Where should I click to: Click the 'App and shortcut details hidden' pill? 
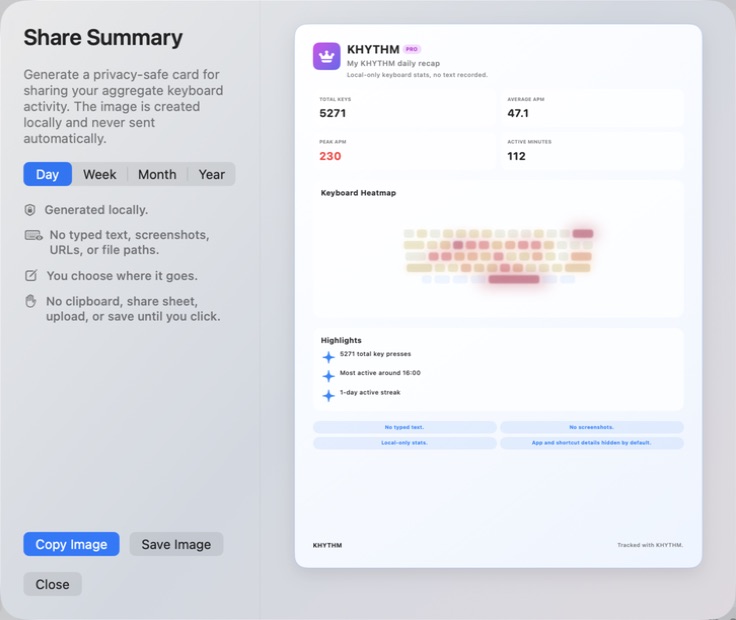click(x=591, y=443)
